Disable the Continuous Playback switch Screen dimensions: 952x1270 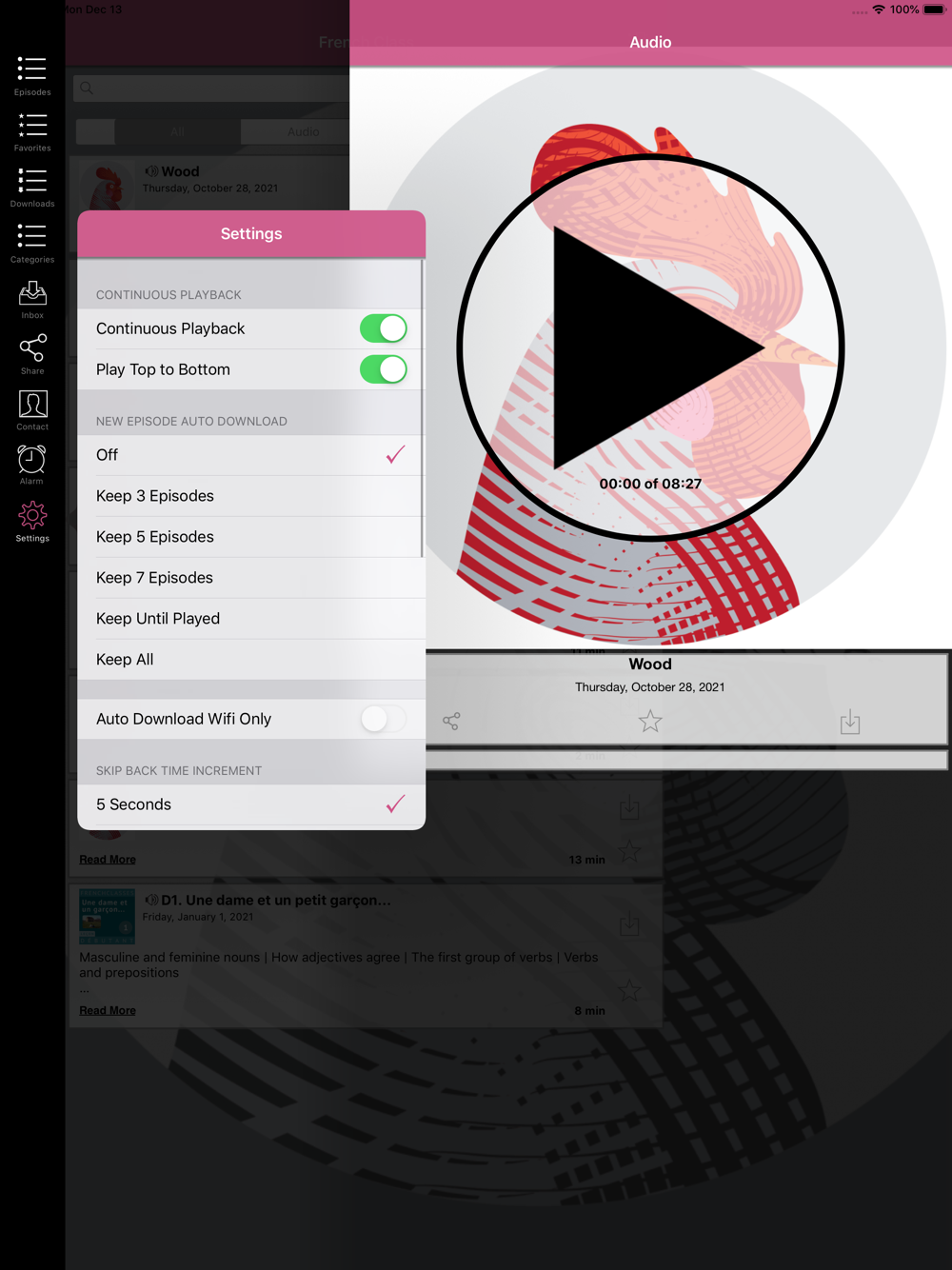[384, 328]
